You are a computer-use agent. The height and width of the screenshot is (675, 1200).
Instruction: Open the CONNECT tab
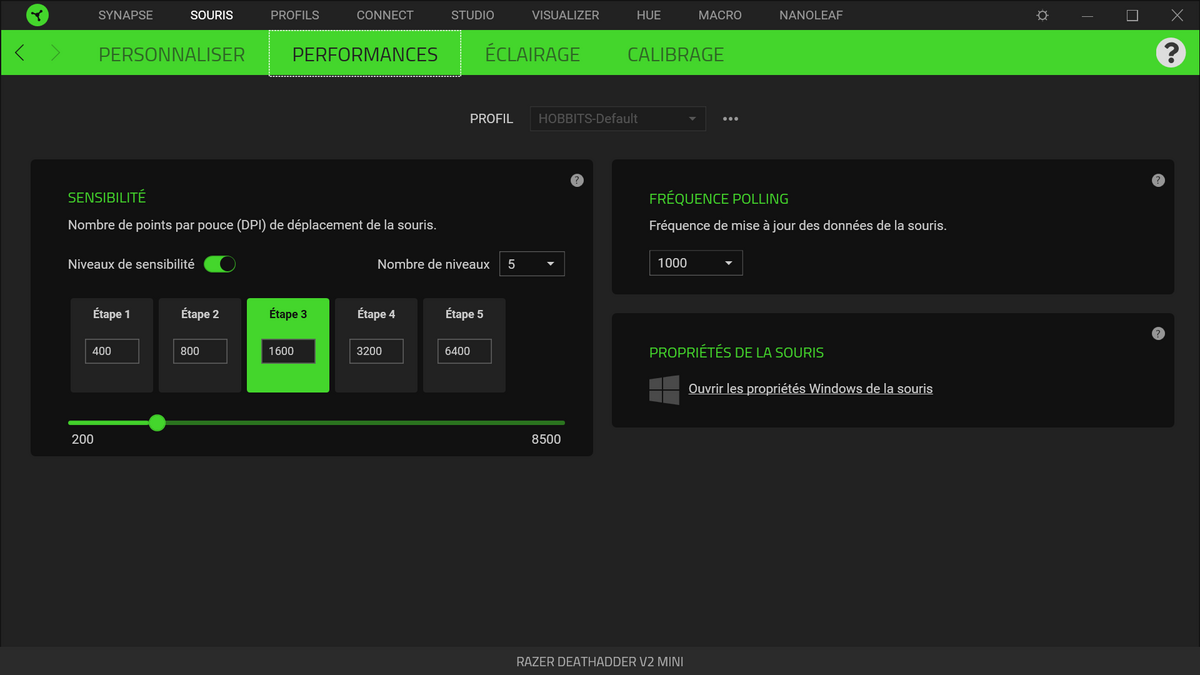[385, 15]
